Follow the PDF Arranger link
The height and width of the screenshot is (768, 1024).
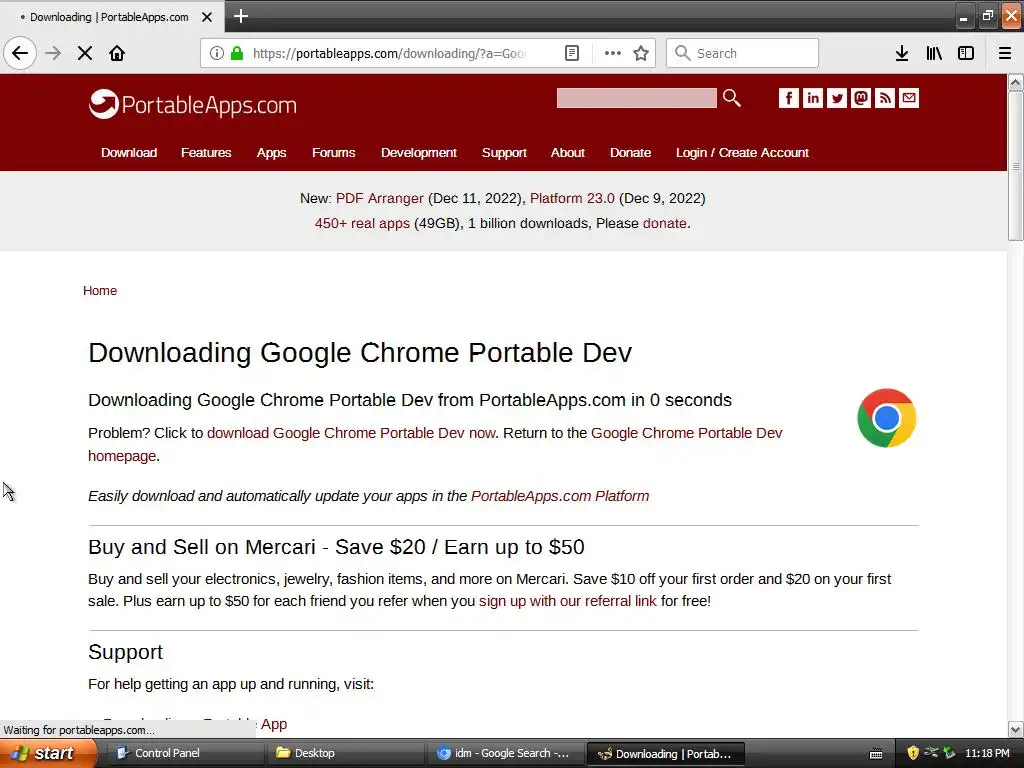point(379,198)
